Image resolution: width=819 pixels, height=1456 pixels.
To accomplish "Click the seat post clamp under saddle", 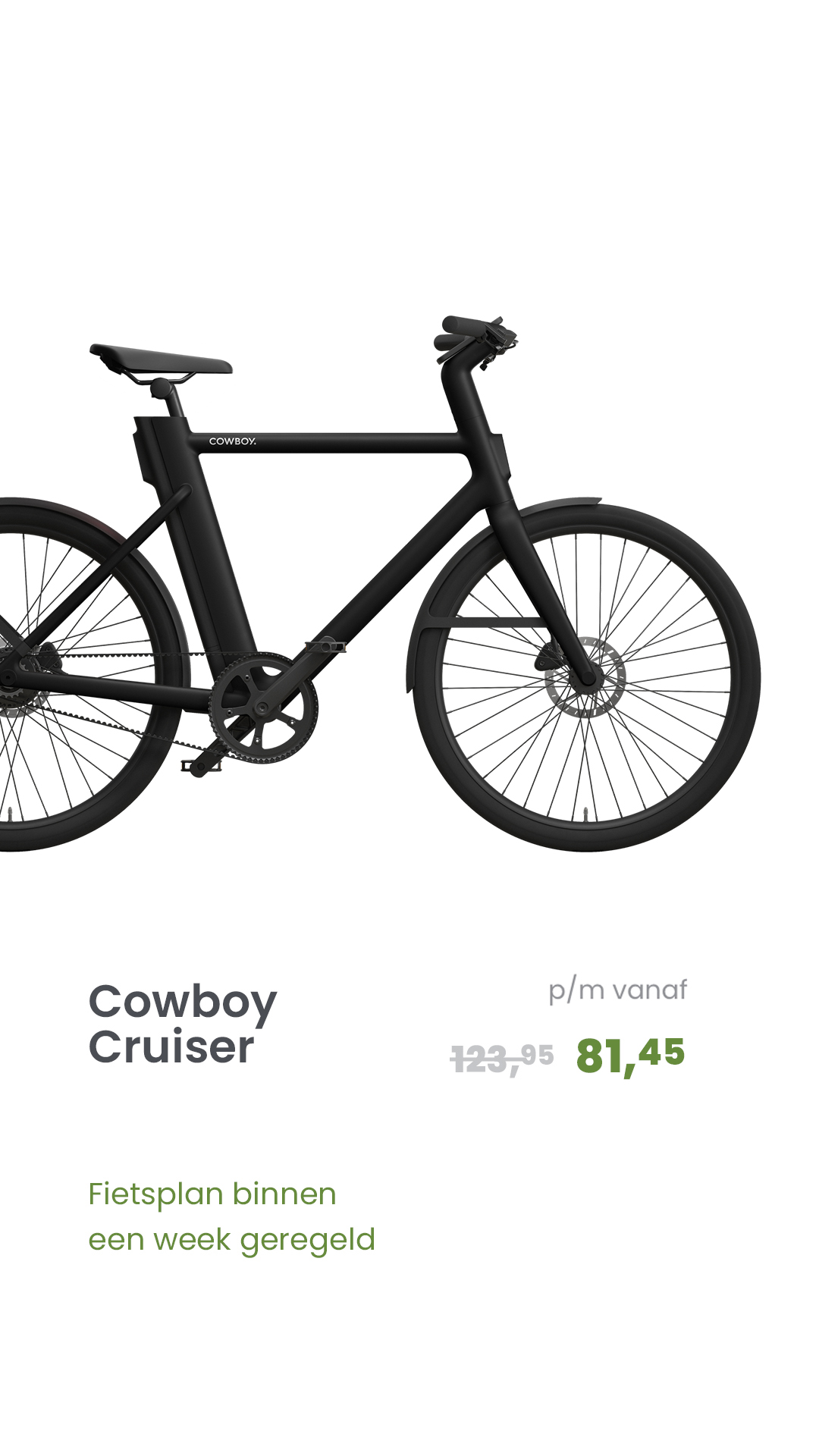I will 162,389.
